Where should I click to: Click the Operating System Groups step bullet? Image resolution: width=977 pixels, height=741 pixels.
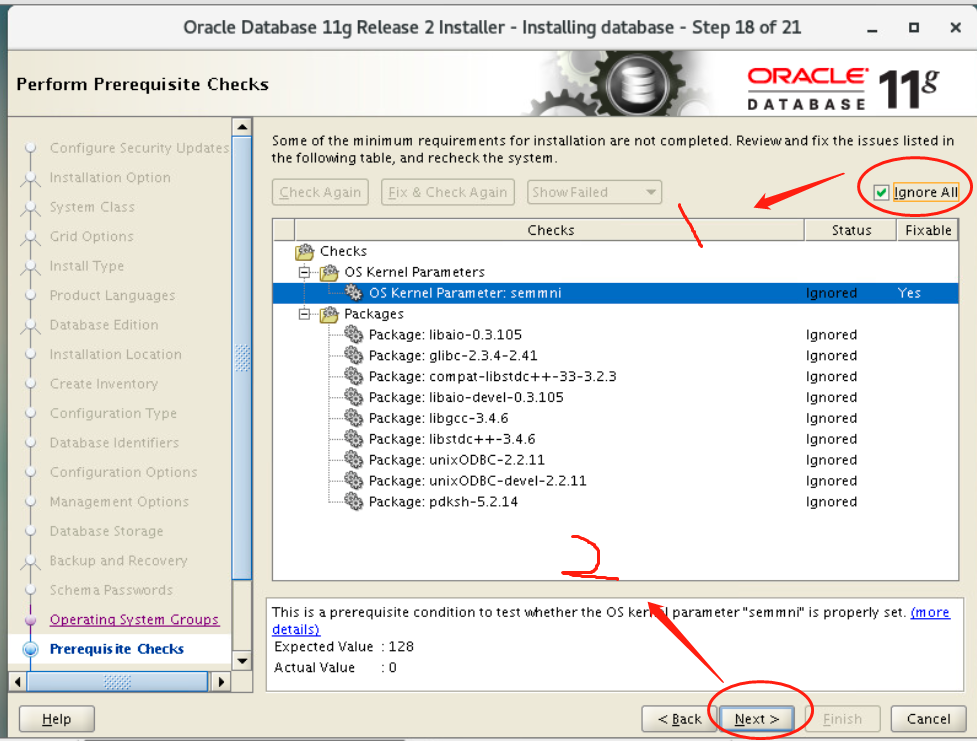point(30,619)
